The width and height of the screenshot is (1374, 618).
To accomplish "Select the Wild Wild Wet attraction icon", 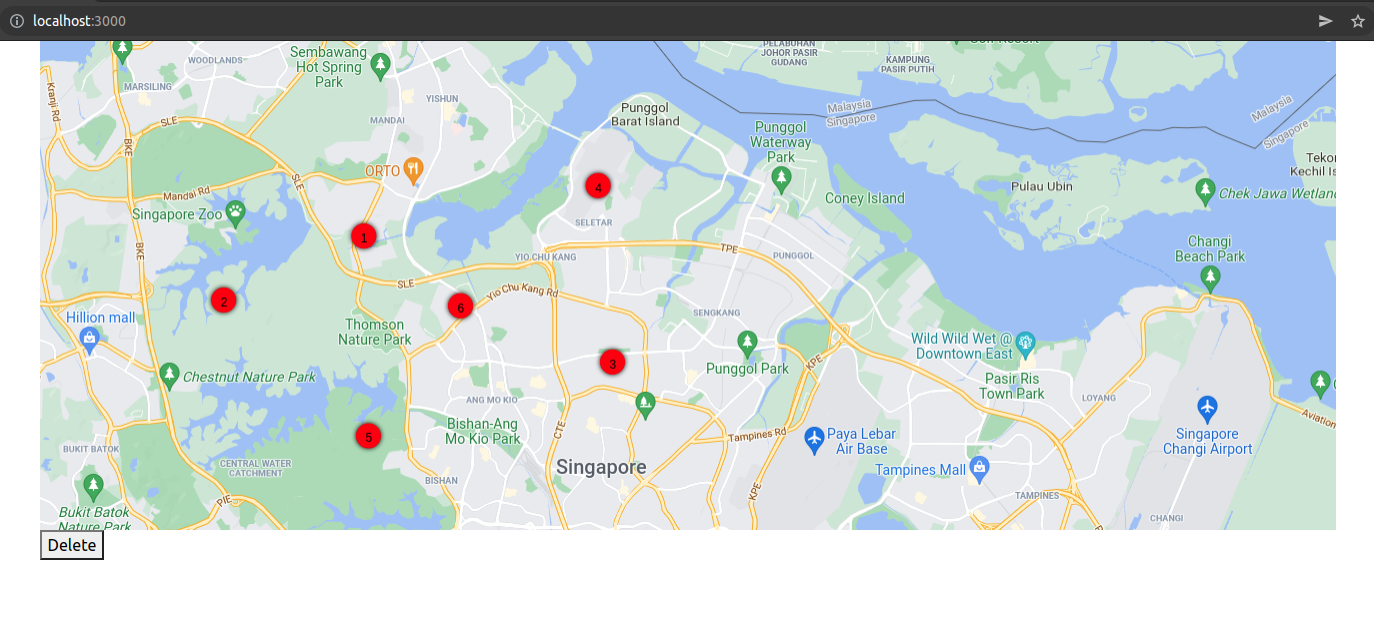I will pos(1025,346).
